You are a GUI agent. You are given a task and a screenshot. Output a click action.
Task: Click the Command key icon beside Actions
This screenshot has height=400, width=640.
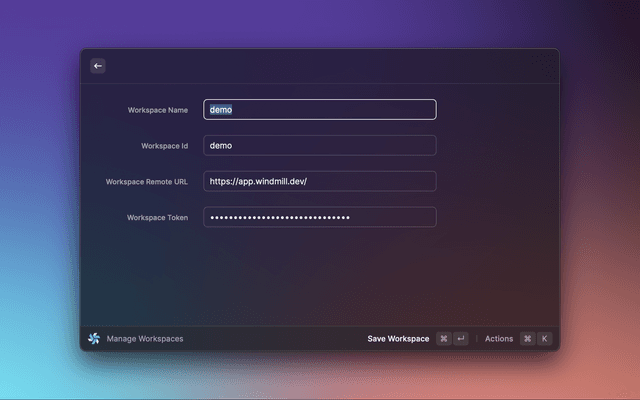pos(527,339)
